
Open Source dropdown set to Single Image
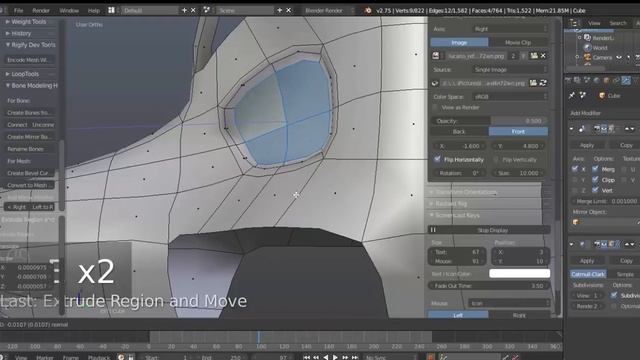pyautogui.click(x=509, y=70)
